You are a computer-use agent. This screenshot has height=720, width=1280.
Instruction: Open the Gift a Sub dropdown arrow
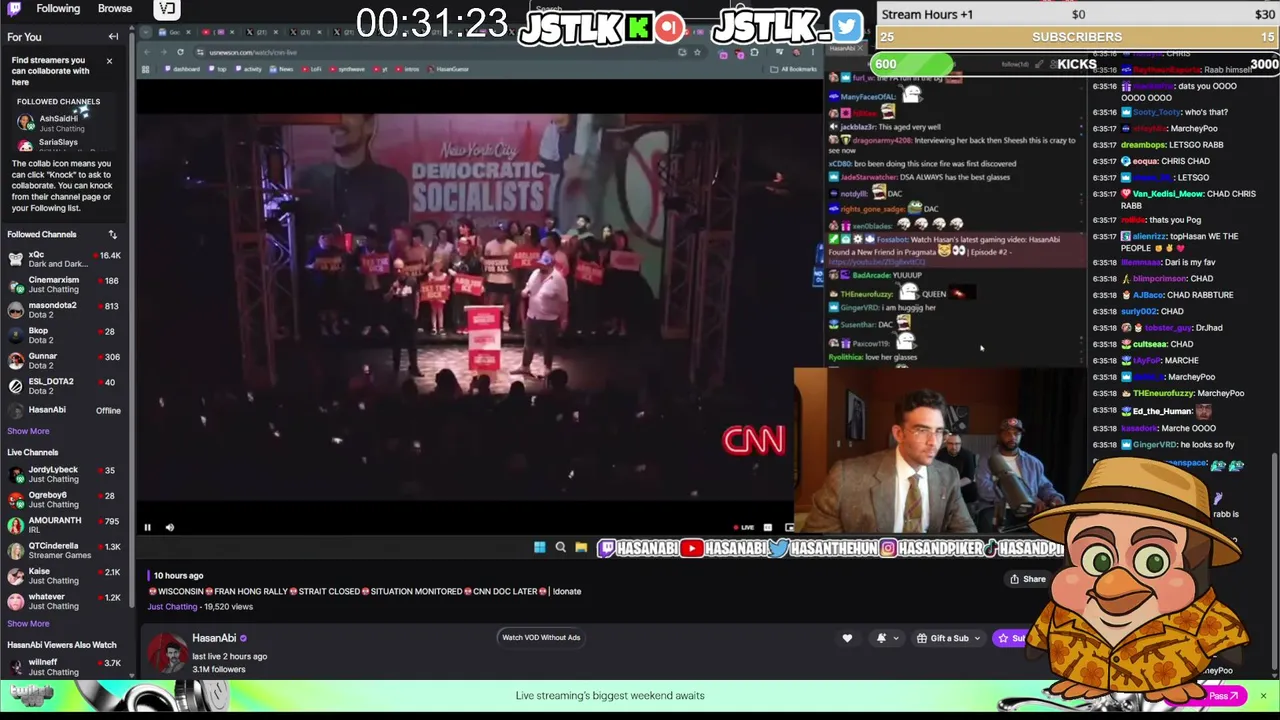point(977,638)
